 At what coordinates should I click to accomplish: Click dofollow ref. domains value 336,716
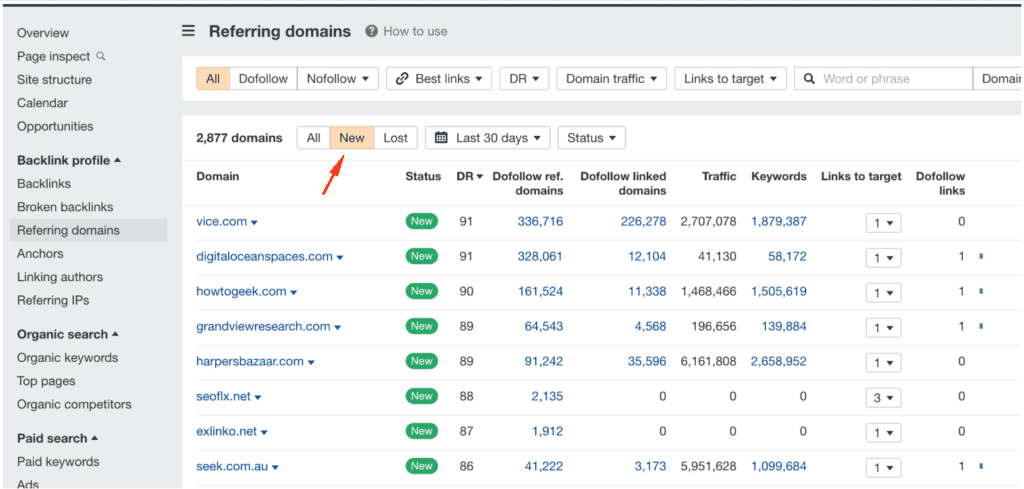540,222
